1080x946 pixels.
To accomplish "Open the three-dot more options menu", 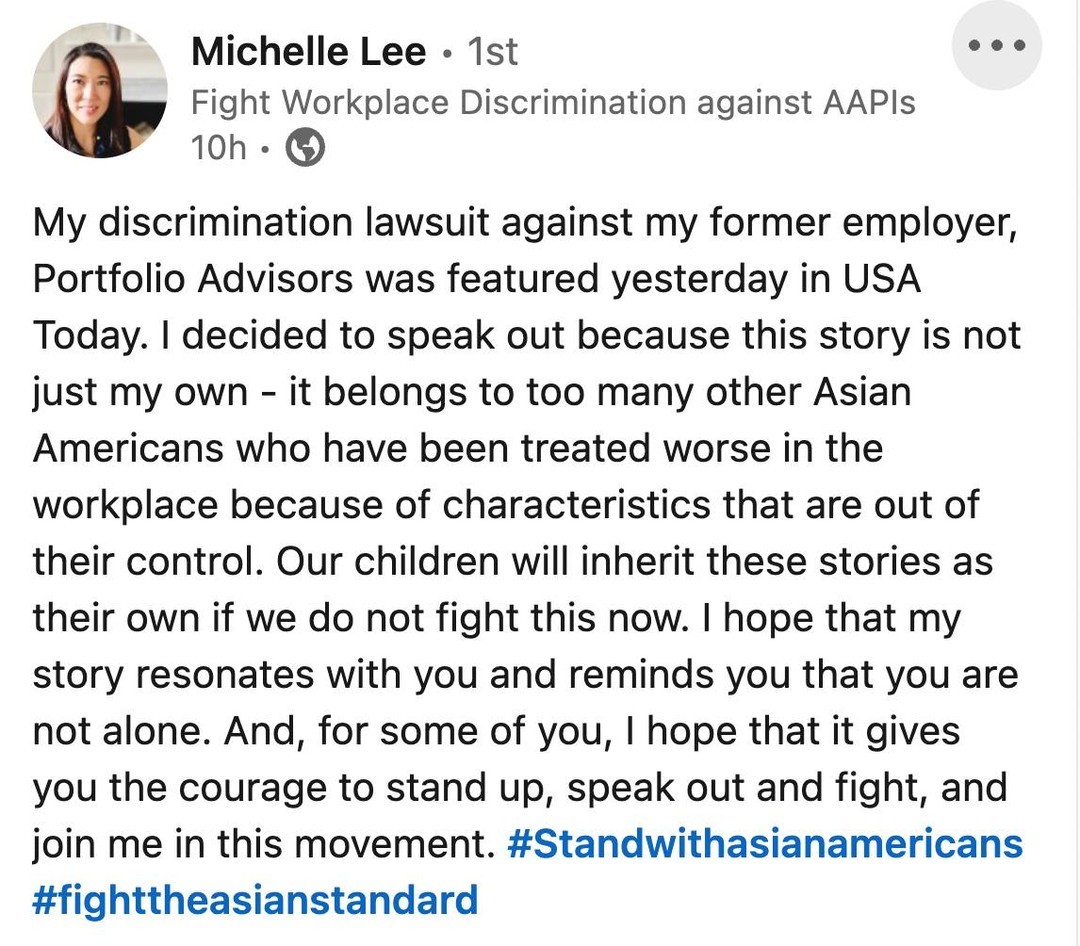I will click(x=996, y=46).
